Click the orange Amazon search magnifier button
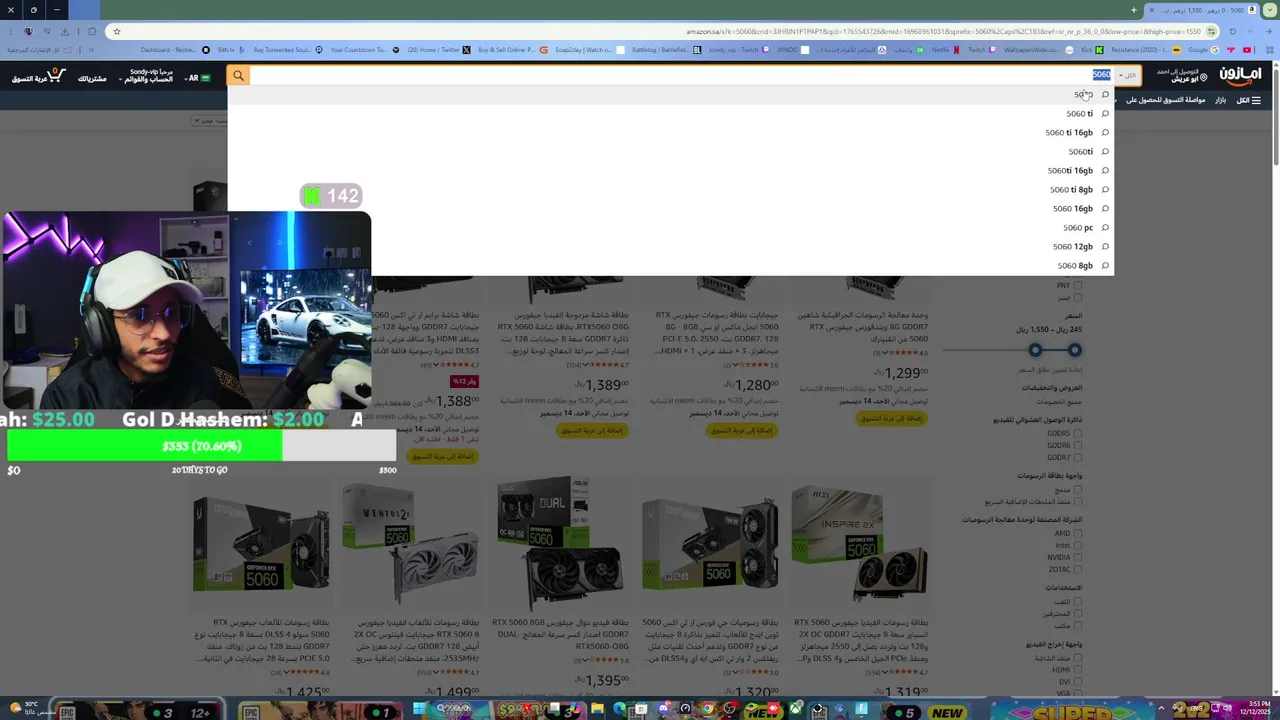This screenshot has width=1280, height=720. (238, 76)
